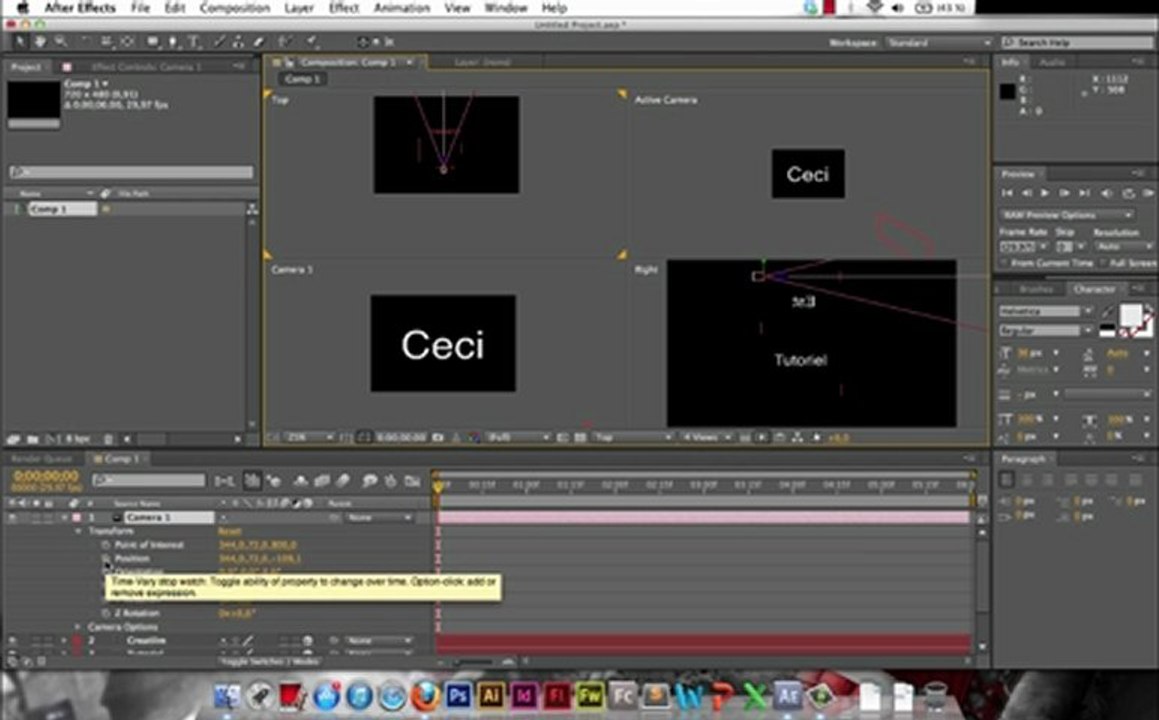The height and width of the screenshot is (720, 1159).
Task: Open the Workspace Standard dropdown
Action: tap(939, 43)
